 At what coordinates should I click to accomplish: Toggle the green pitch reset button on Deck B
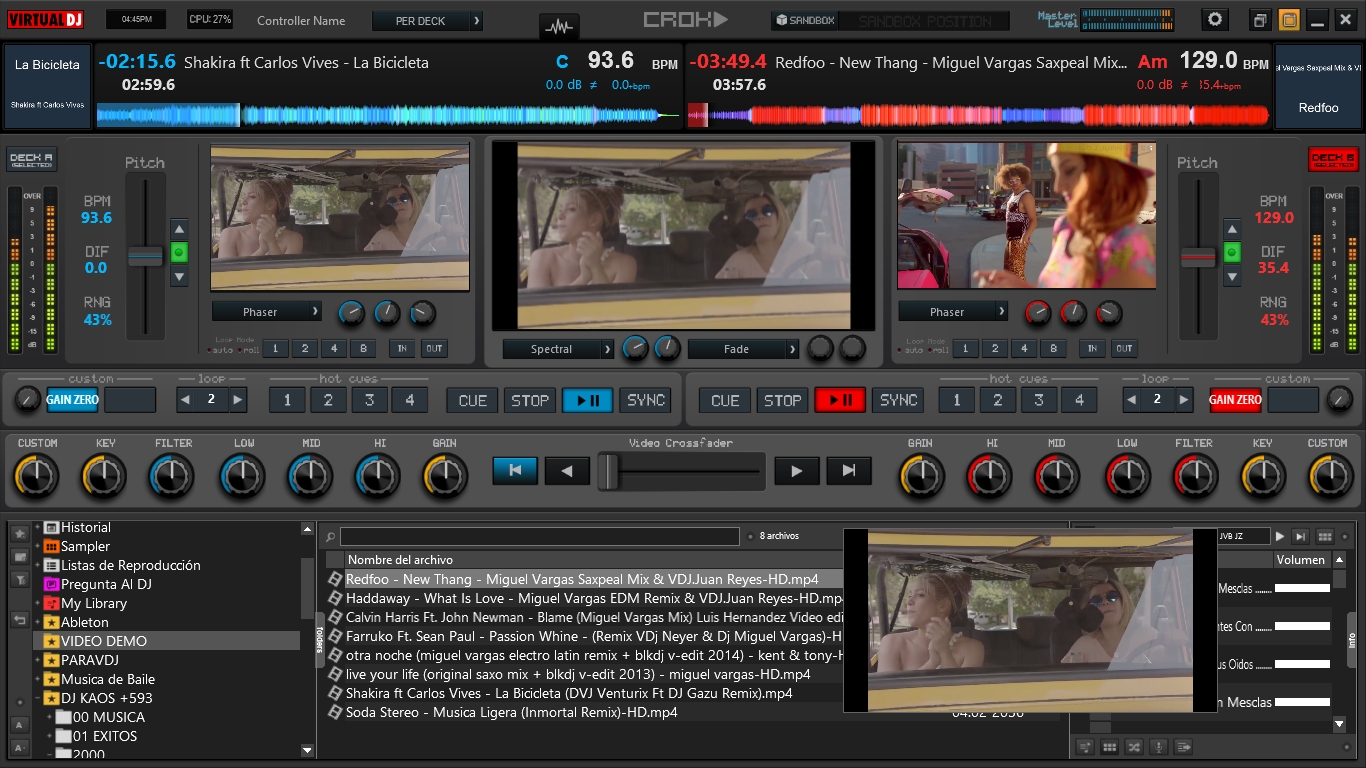pyautogui.click(x=1232, y=252)
